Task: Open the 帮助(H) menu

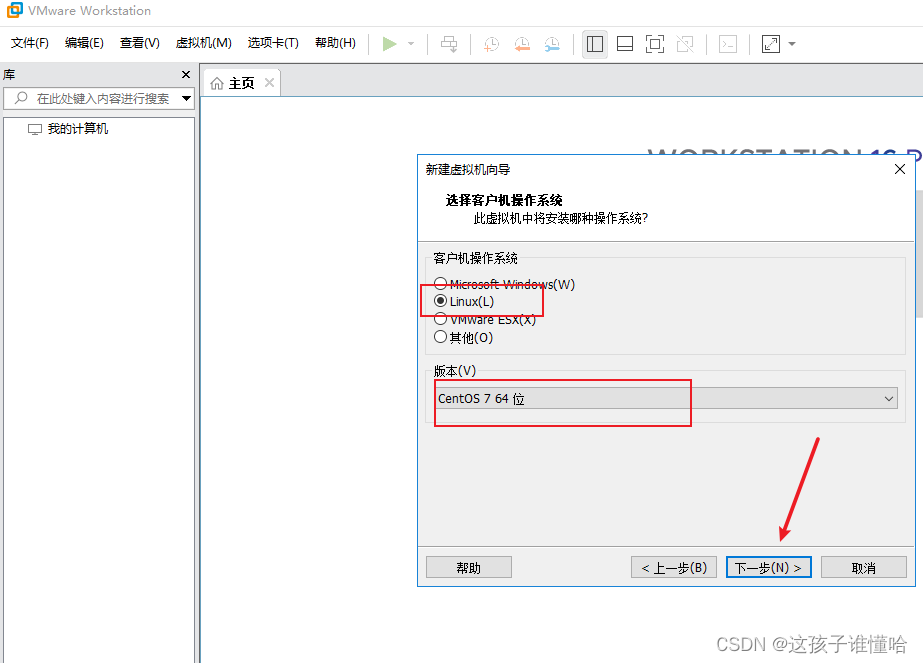Action: tap(336, 43)
